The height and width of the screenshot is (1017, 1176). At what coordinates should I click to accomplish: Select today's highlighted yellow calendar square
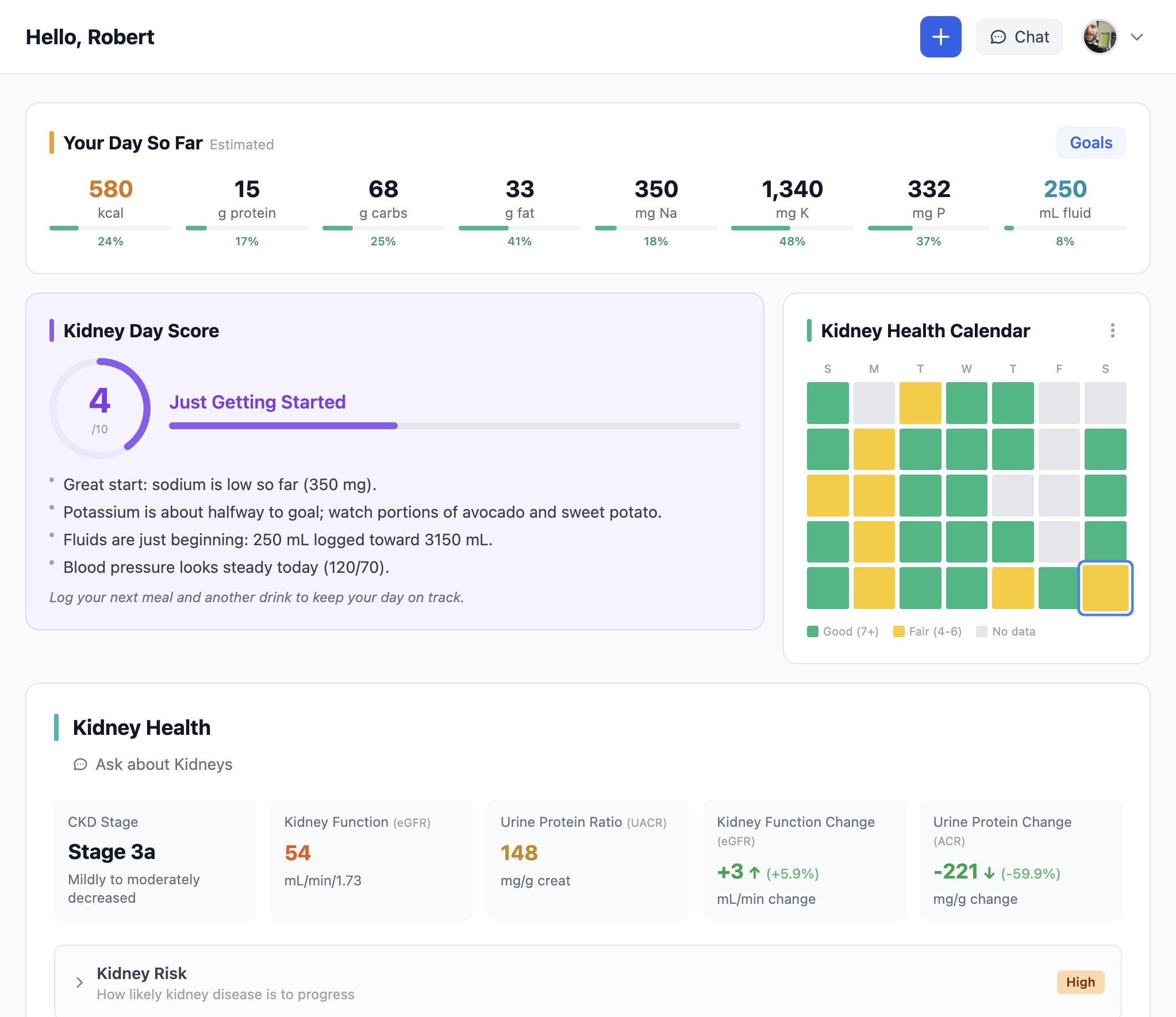click(x=1105, y=588)
